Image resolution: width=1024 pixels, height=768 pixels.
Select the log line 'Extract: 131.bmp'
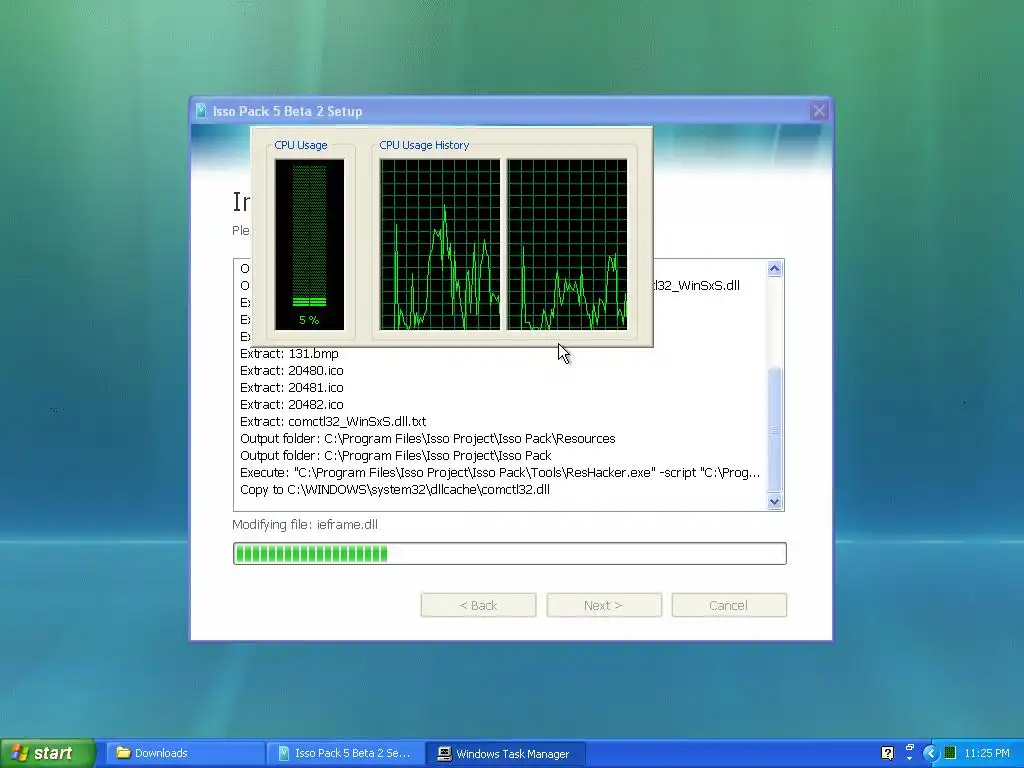[289, 353]
